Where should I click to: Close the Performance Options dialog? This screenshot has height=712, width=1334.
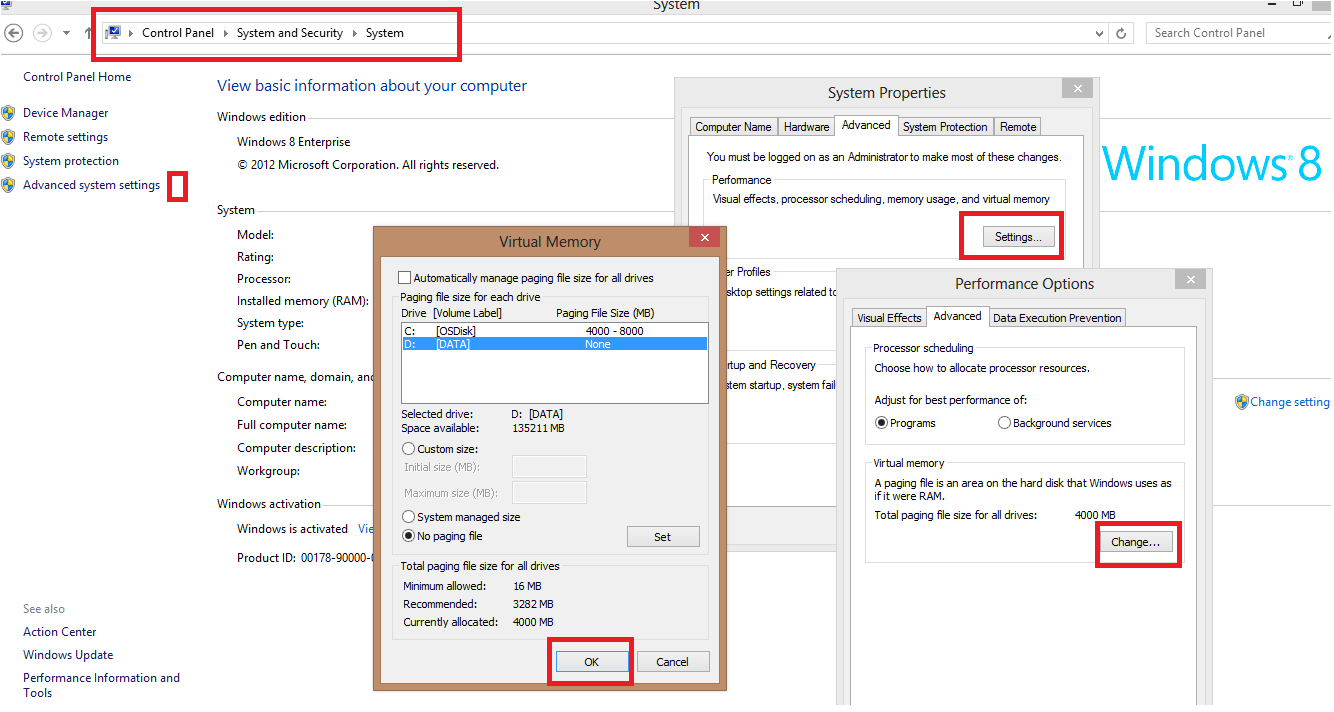click(1191, 280)
